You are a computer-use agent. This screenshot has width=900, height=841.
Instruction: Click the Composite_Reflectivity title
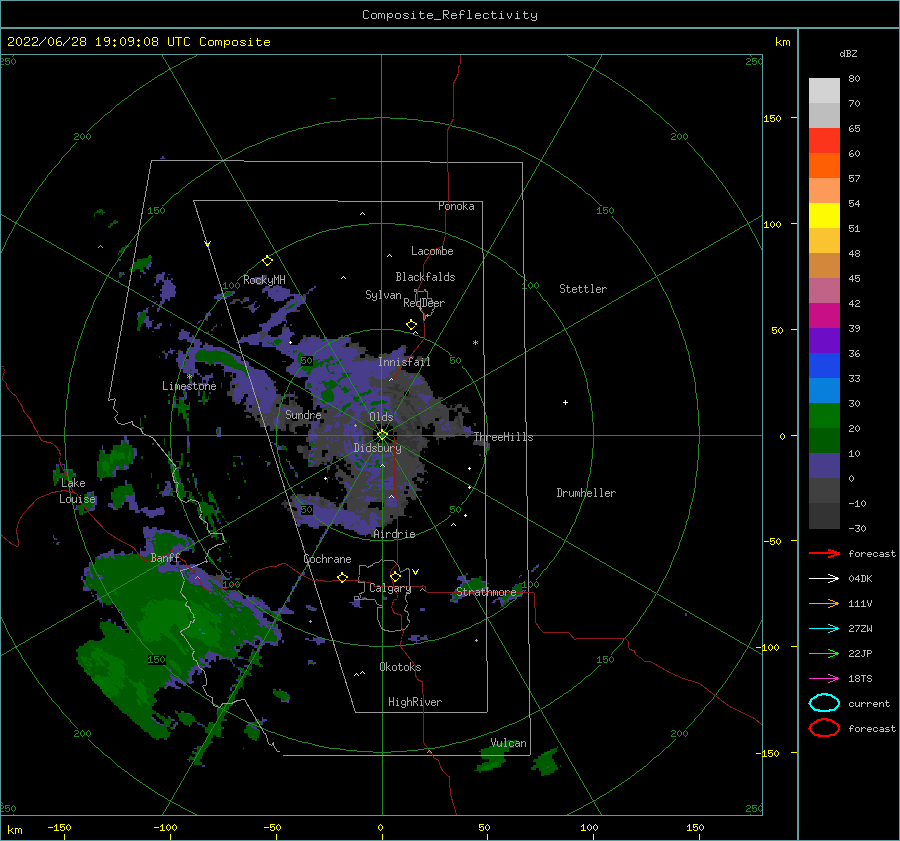[x=450, y=15]
